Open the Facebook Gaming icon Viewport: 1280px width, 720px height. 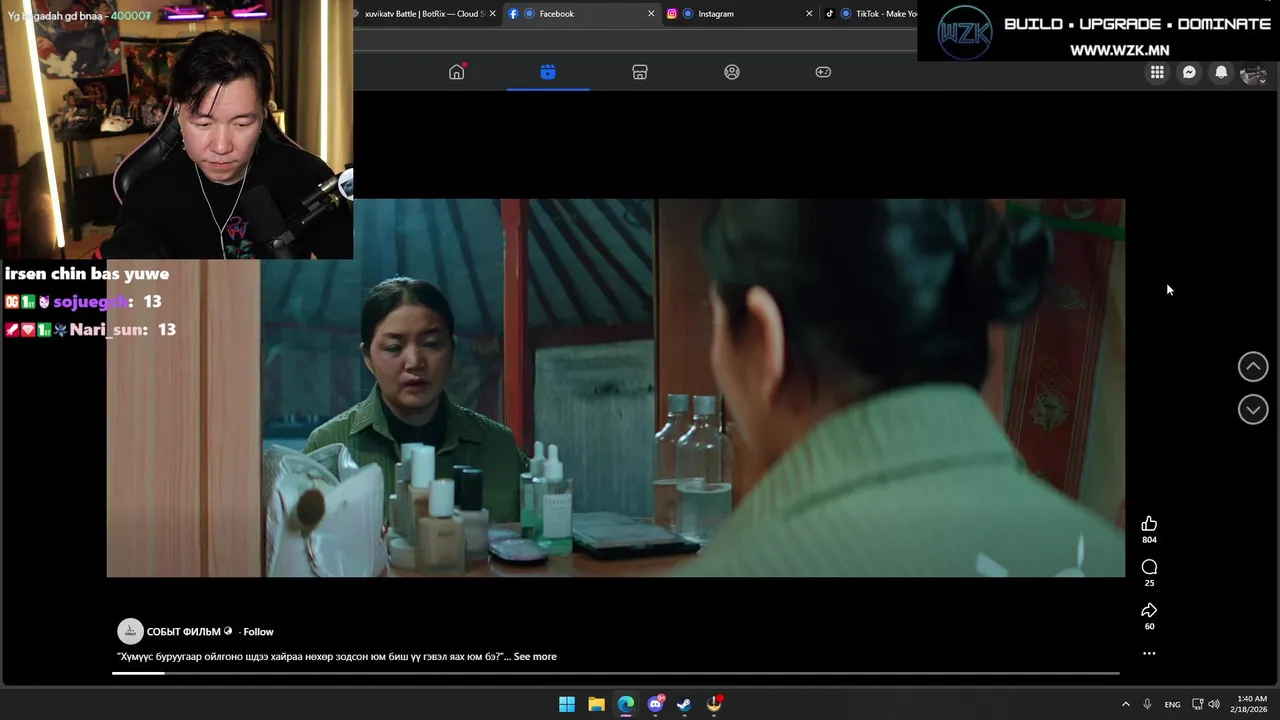tap(823, 72)
